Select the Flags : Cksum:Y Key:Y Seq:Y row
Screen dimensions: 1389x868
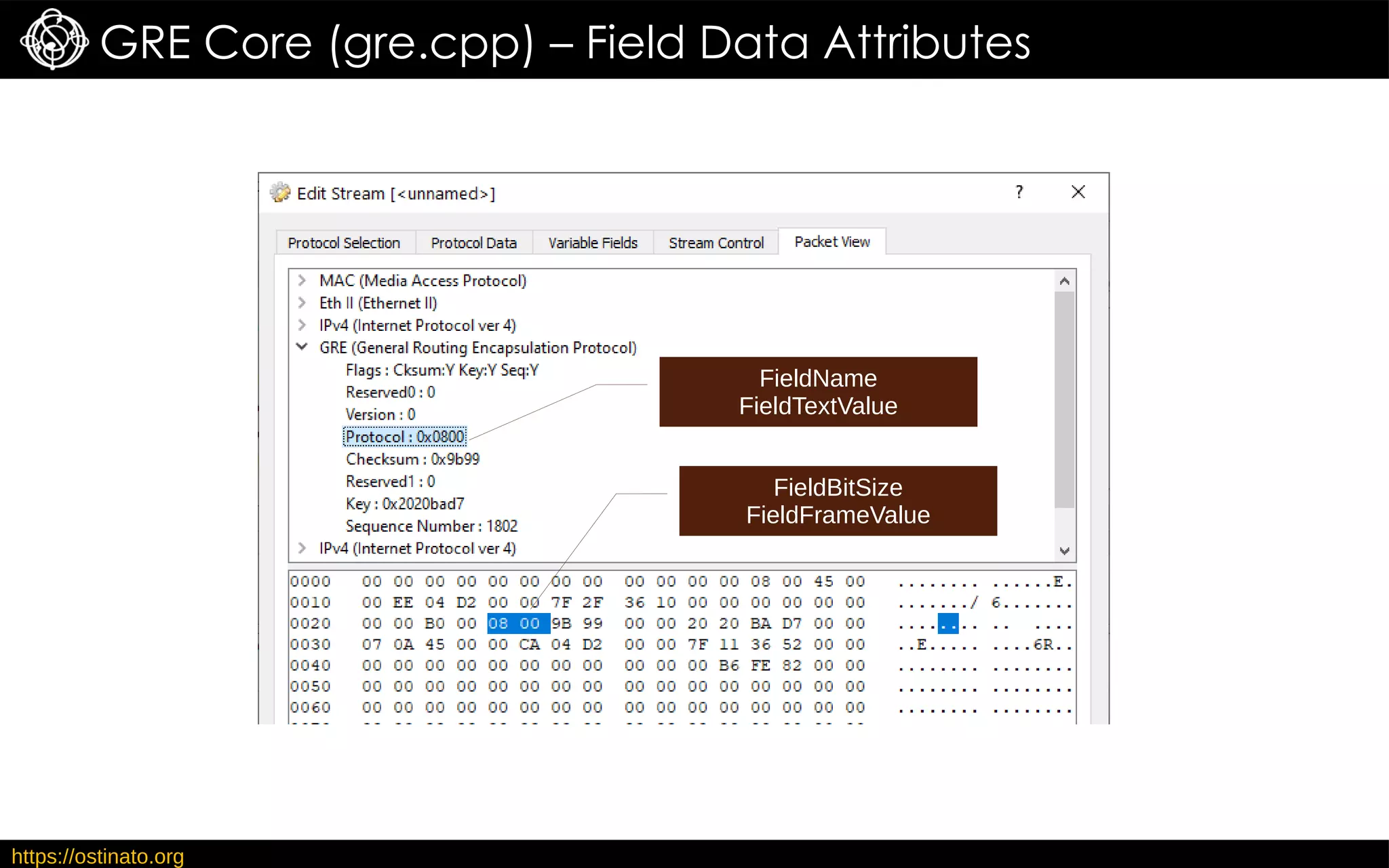pyautogui.click(x=442, y=370)
